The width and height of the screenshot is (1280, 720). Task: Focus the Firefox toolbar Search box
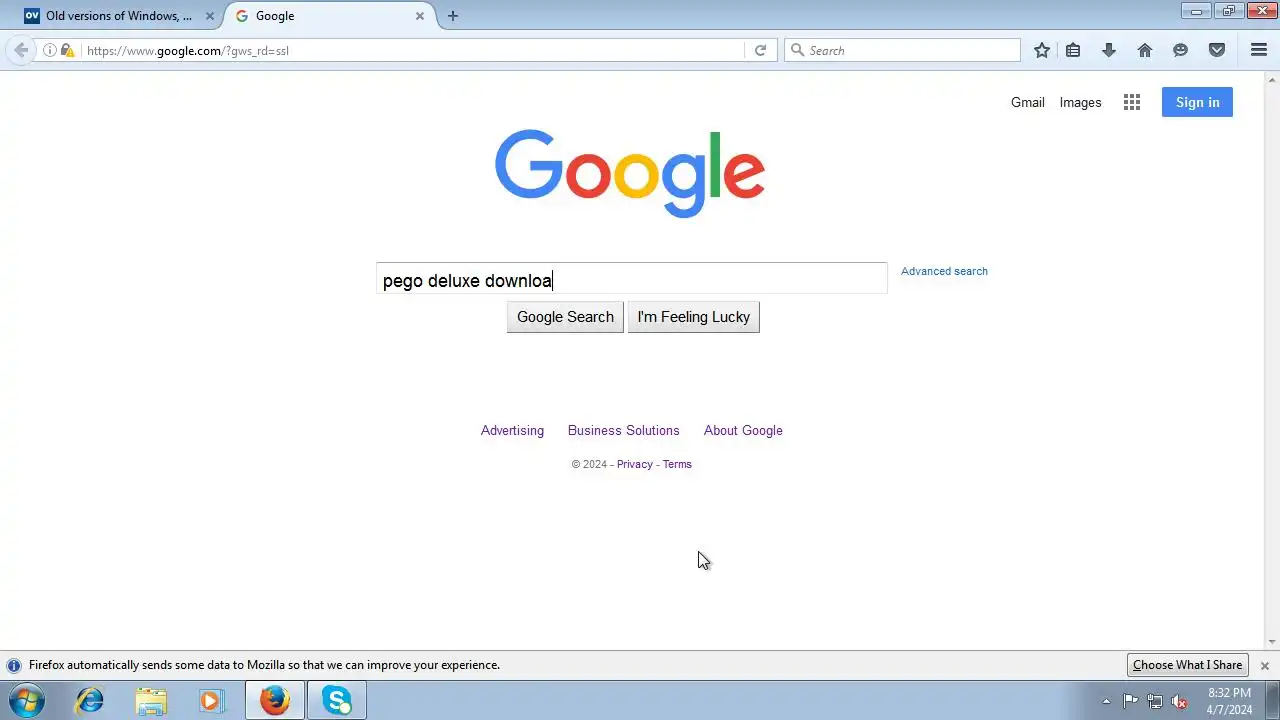(x=902, y=50)
